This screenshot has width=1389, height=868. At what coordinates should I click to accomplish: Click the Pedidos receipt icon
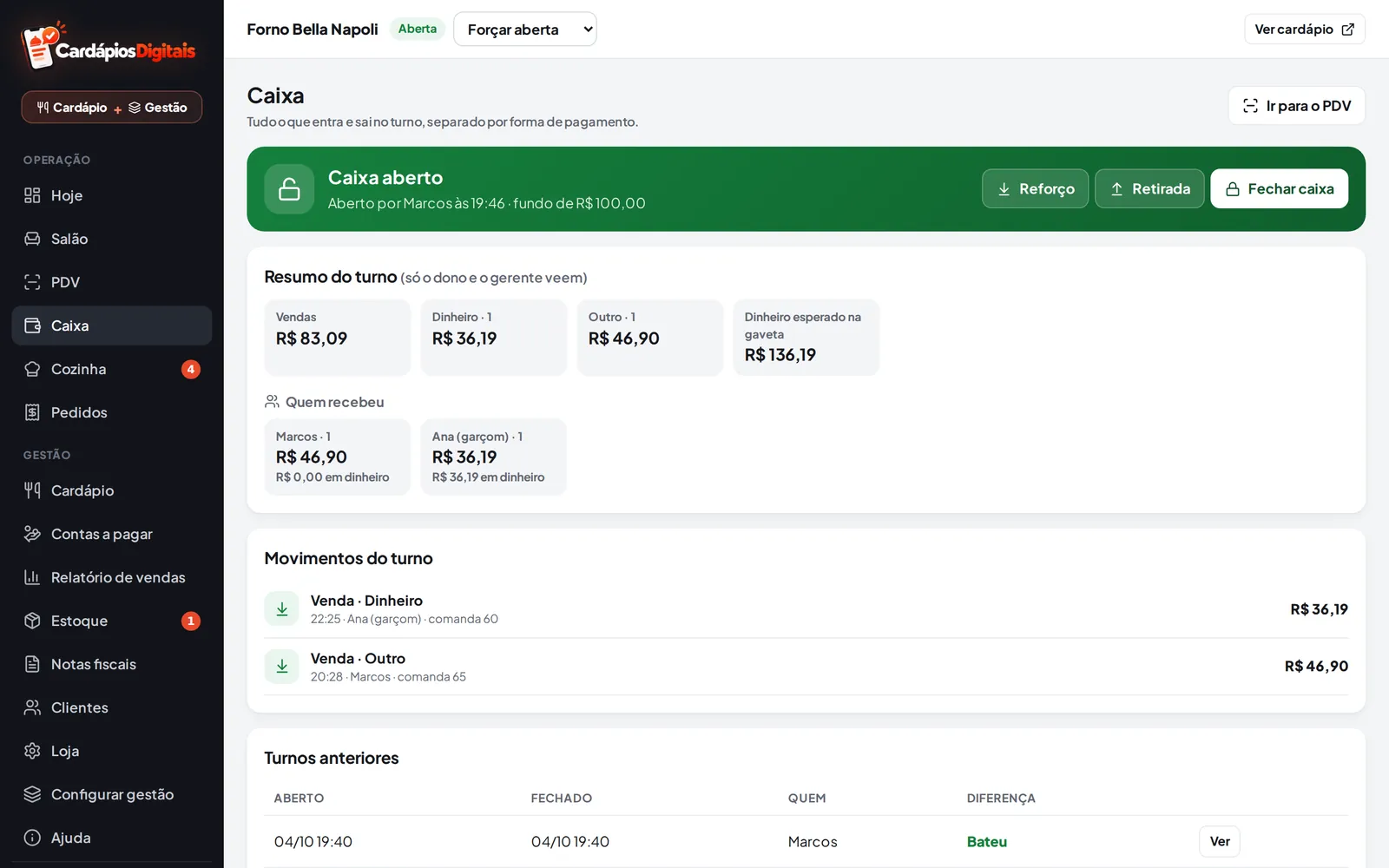click(x=32, y=412)
